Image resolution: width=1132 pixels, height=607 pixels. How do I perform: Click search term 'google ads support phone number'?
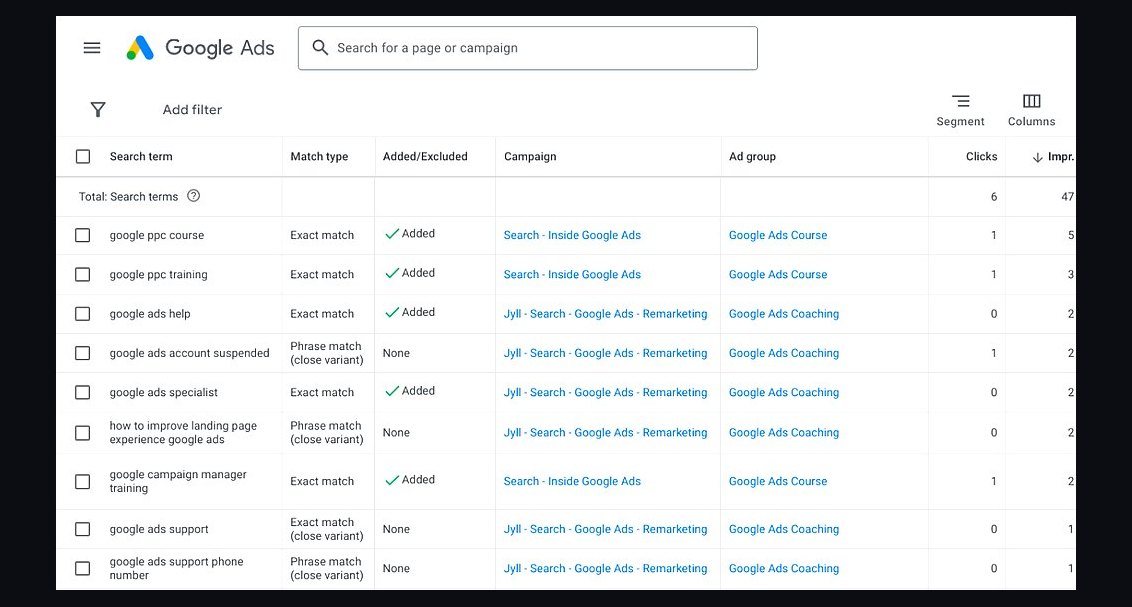coord(176,569)
